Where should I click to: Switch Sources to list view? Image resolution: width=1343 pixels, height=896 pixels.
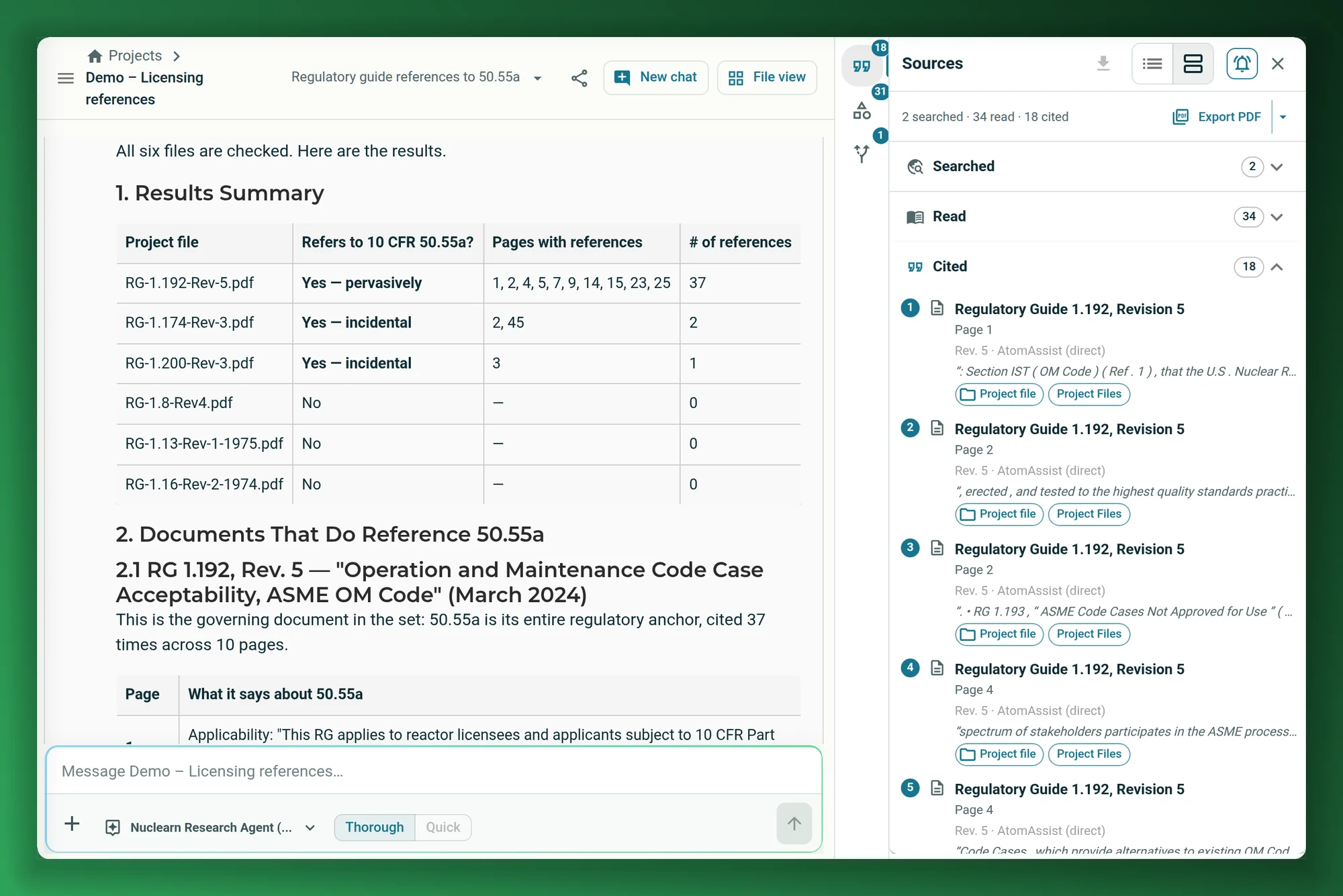[1152, 64]
